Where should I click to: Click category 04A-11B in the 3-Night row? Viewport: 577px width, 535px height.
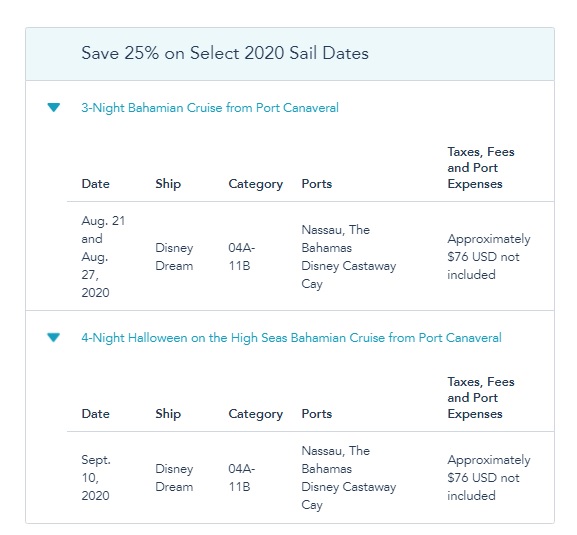tap(241, 256)
